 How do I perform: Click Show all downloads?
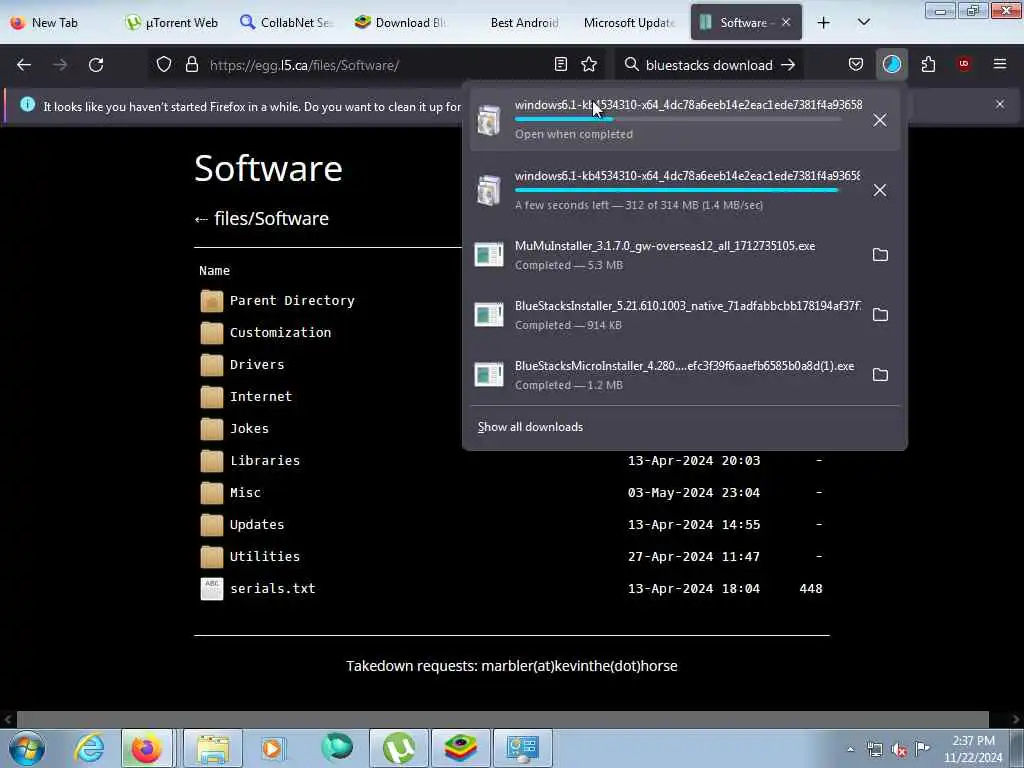click(x=530, y=427)
